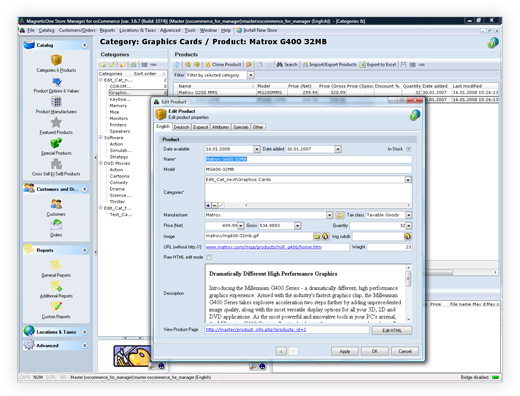Click refresh icon in Products toolbar
Screen dimensions: 520x396
tap(177, 65)
